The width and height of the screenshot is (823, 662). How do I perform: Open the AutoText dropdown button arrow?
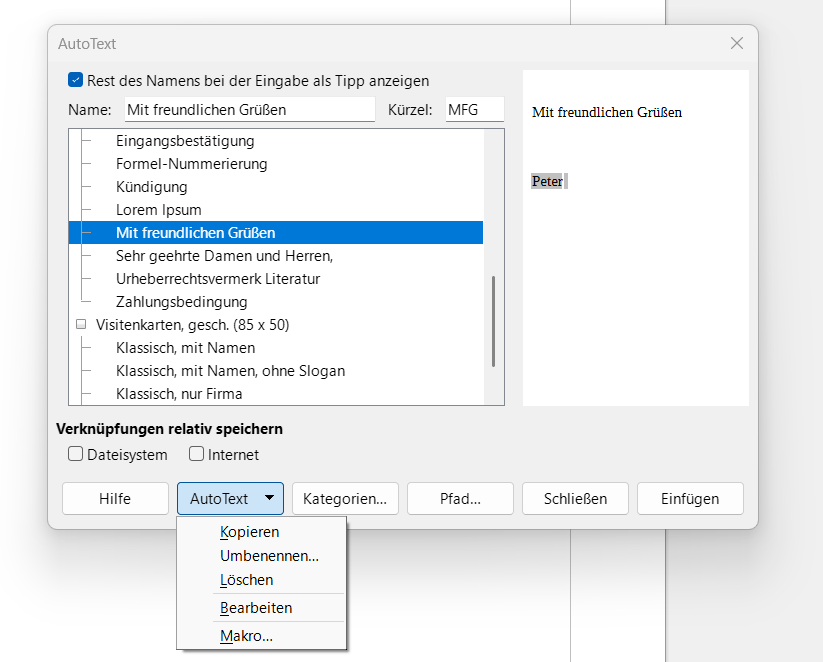coord(269,499)
